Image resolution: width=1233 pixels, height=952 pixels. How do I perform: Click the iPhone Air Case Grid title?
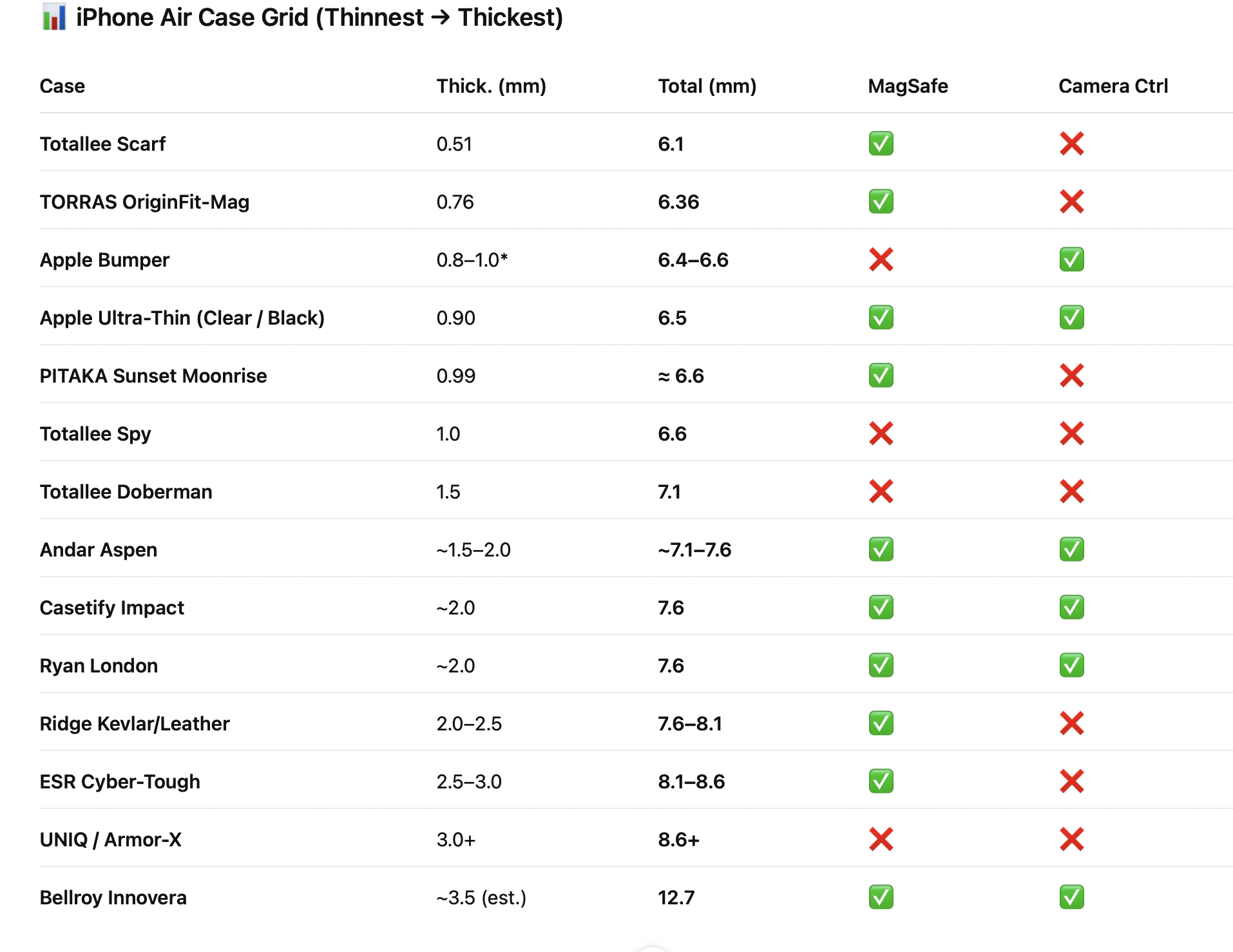tap(319, 17)
